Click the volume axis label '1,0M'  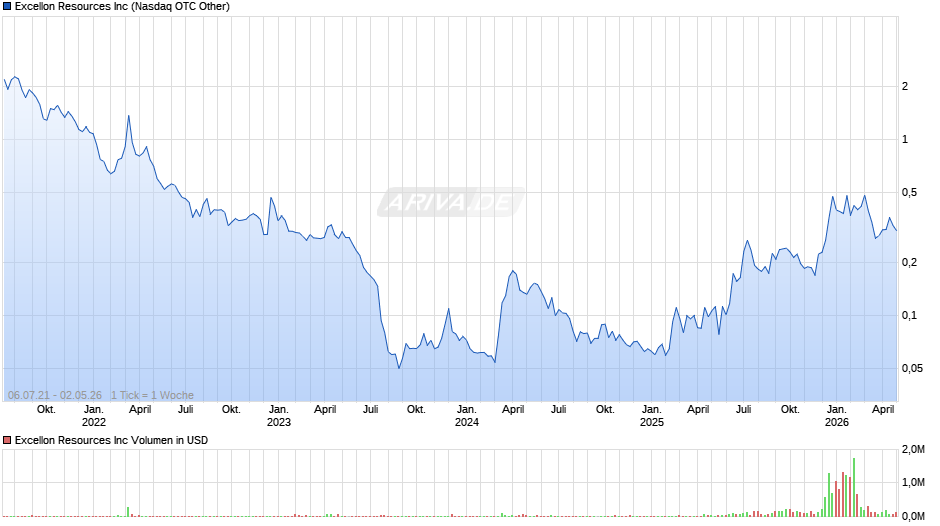[913, 482]
